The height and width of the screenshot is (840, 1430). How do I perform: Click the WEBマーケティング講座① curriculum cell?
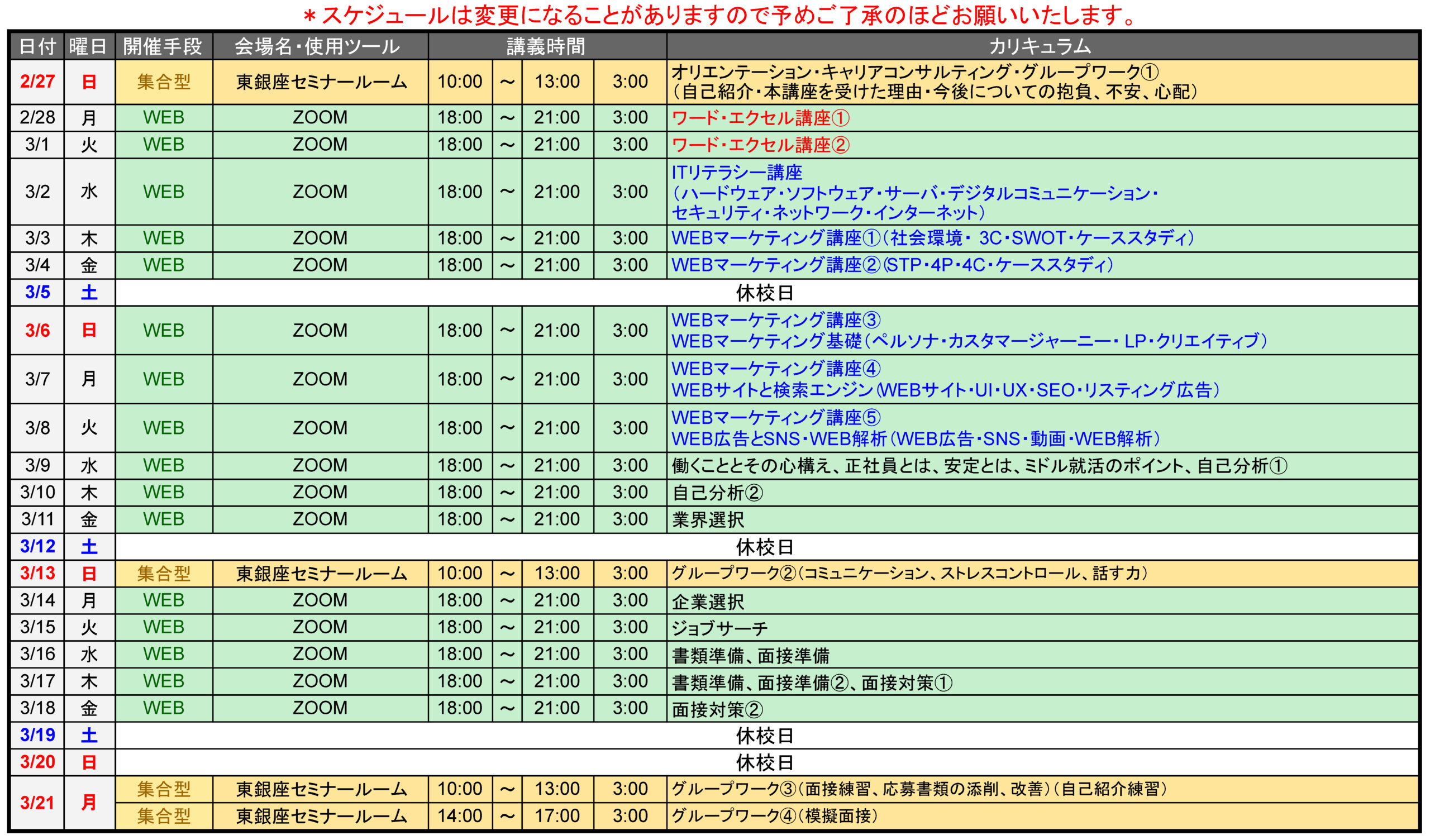1042,238
